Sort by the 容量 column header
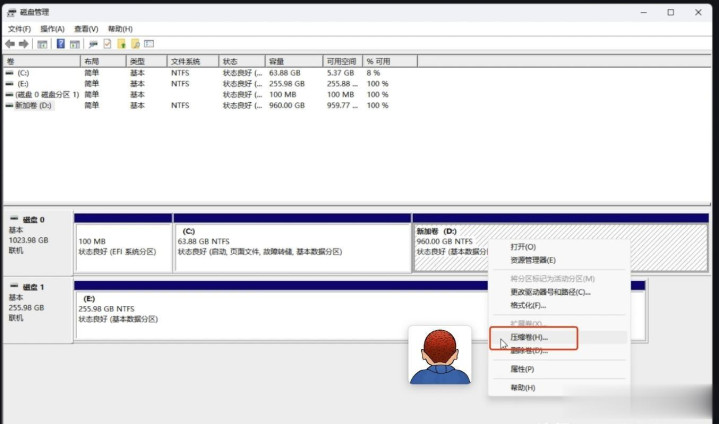The width and height of the screenshot is (719, 424). 290,61
